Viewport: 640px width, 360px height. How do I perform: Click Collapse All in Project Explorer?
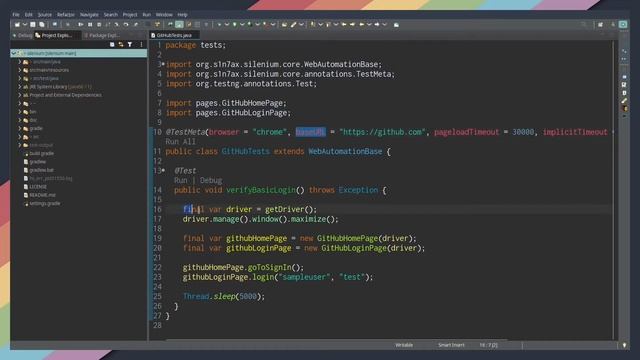(112, 44)
